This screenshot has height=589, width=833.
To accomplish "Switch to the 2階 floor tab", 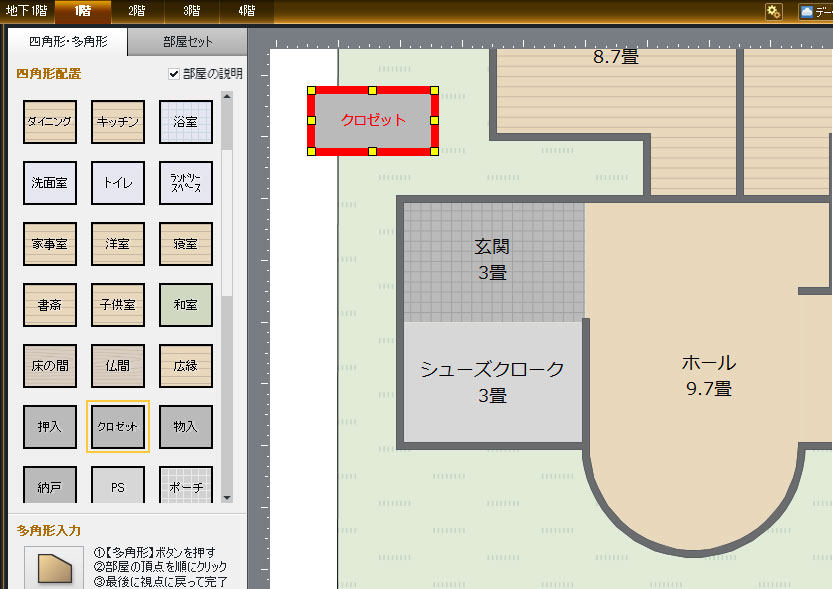I will [x=136, y=12].
